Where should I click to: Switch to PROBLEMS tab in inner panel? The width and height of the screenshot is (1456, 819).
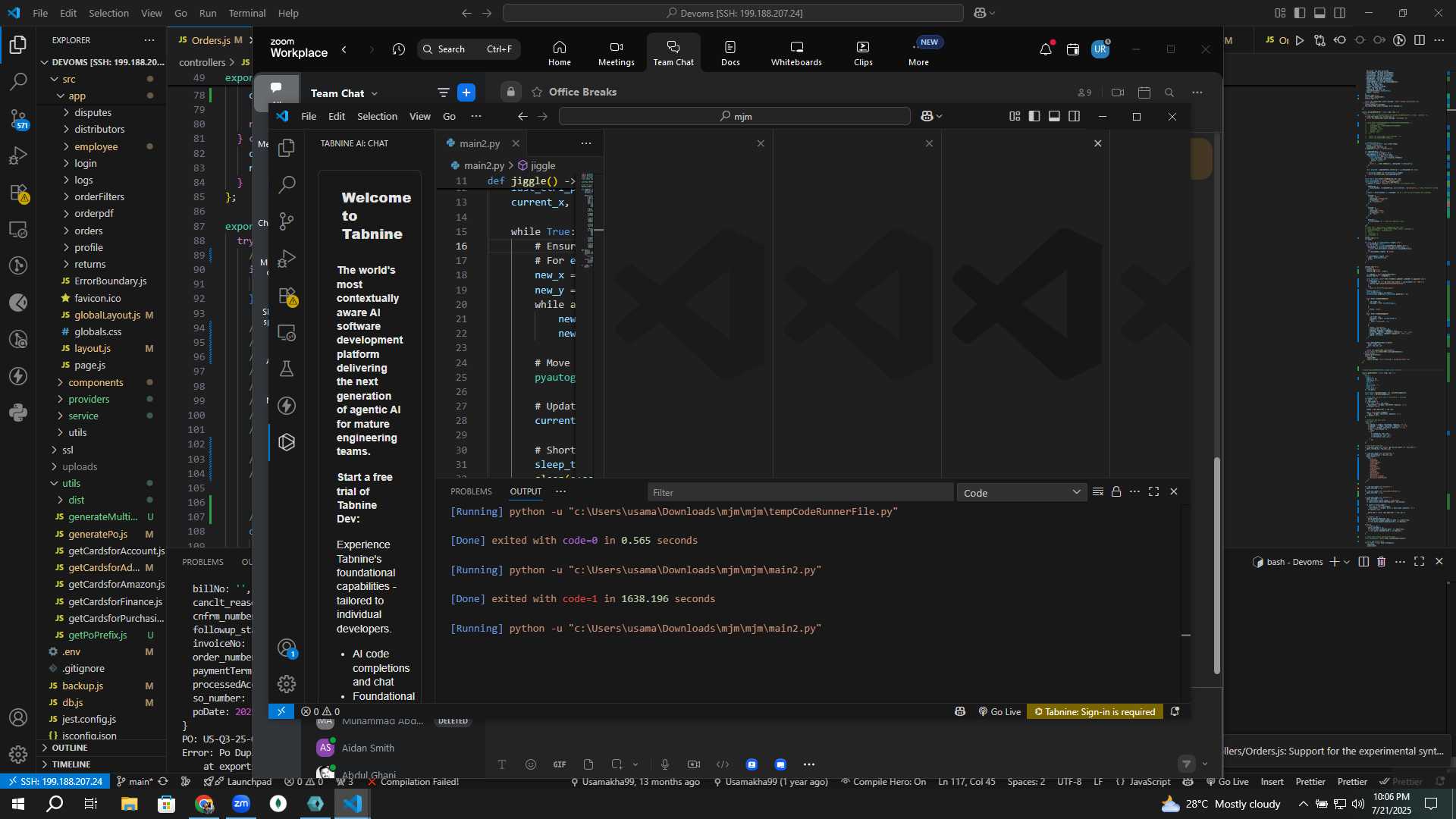471,492
